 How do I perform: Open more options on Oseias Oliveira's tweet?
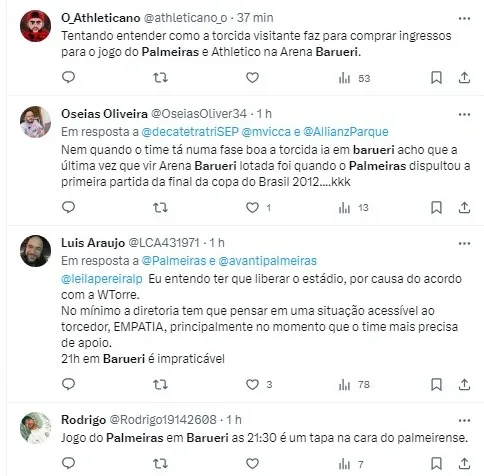tap(464, 114)
